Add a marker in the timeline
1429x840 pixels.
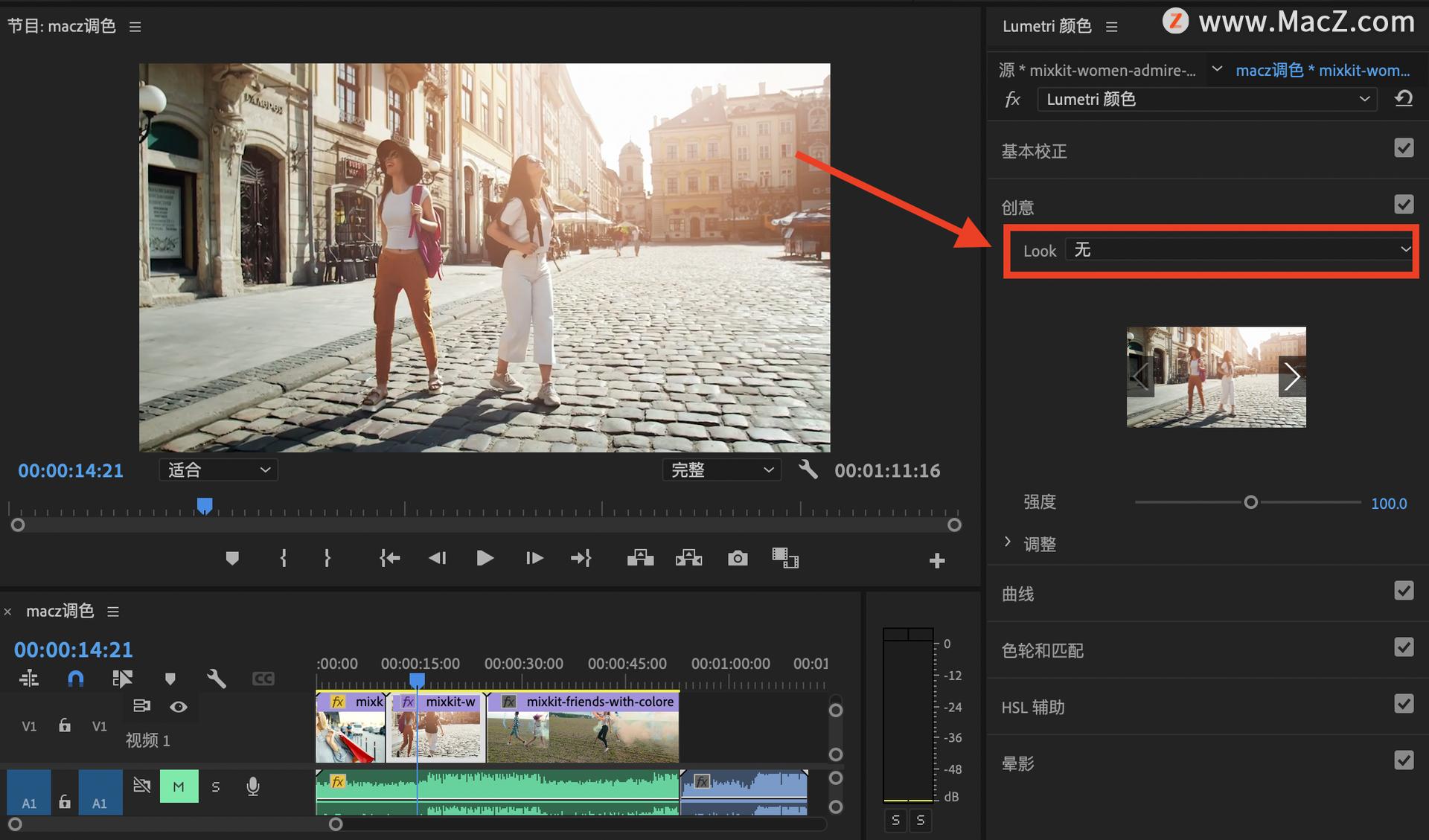tap(170, 679)
